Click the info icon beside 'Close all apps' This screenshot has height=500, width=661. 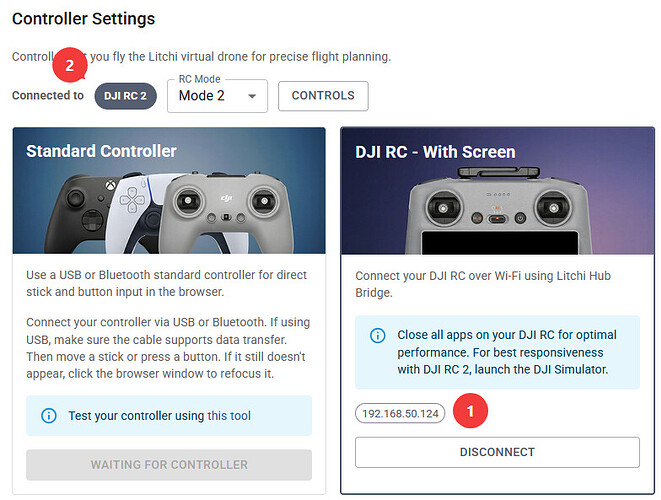[378, 336]
